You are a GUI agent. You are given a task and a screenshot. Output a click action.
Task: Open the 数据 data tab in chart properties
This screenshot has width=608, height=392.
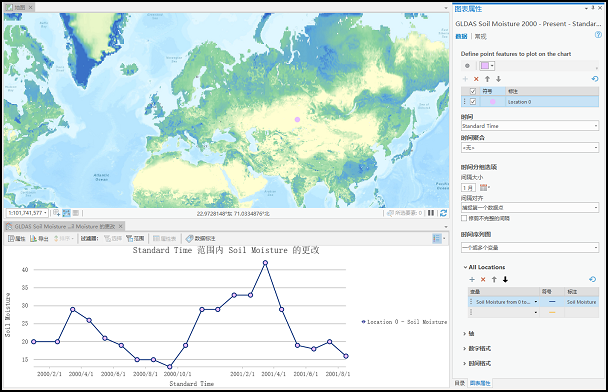point(461,36)
